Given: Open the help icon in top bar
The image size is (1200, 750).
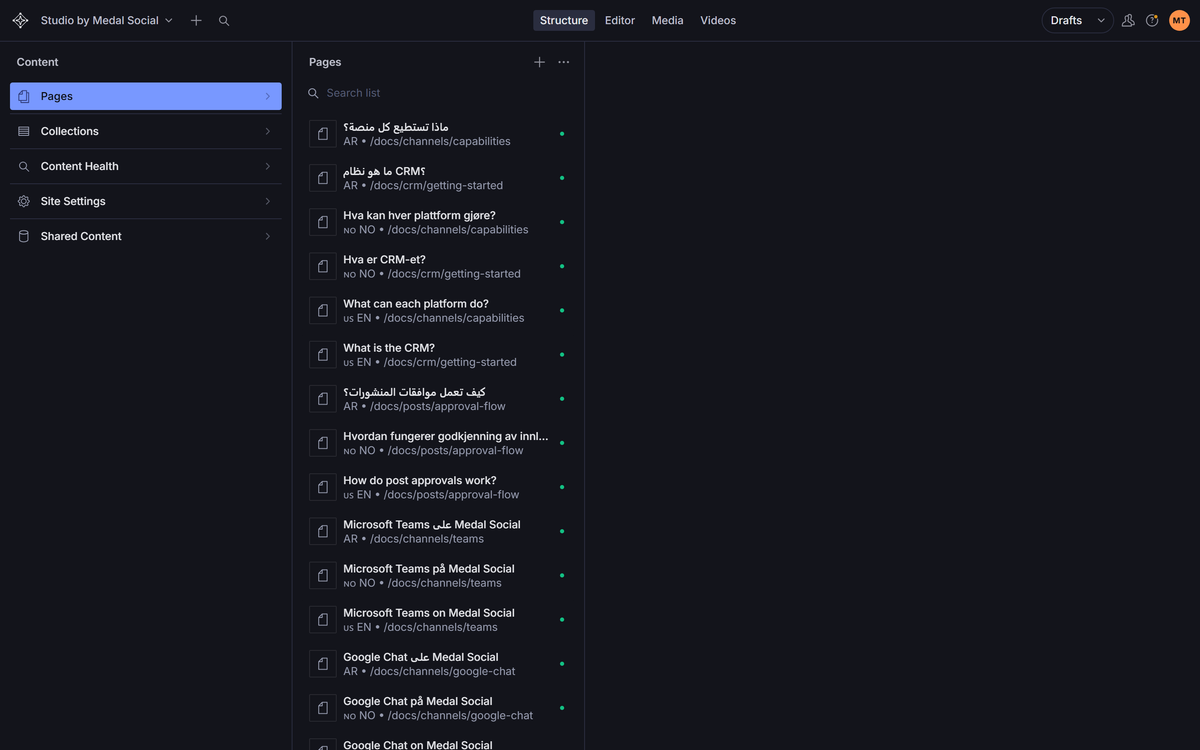Looking at the screenshot, I should pyautogui.click(x=1152, y=20).
